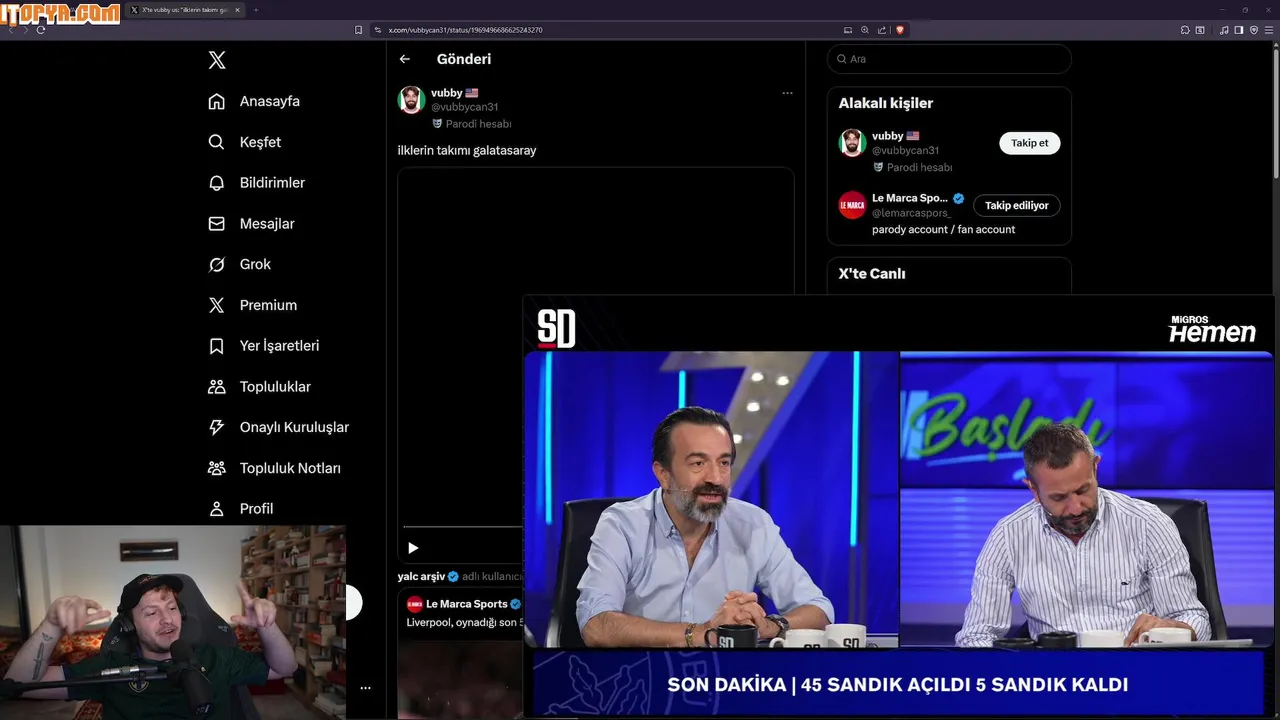
Task: Open Brave Shields lion icon
Action: tap(899, 30)
